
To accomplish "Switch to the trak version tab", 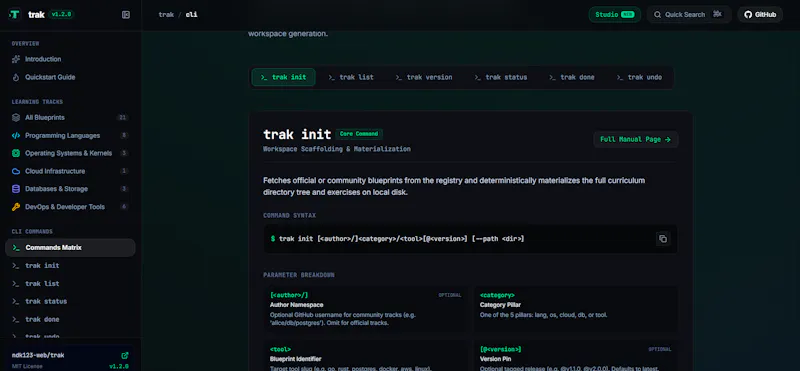I will 424,78.
